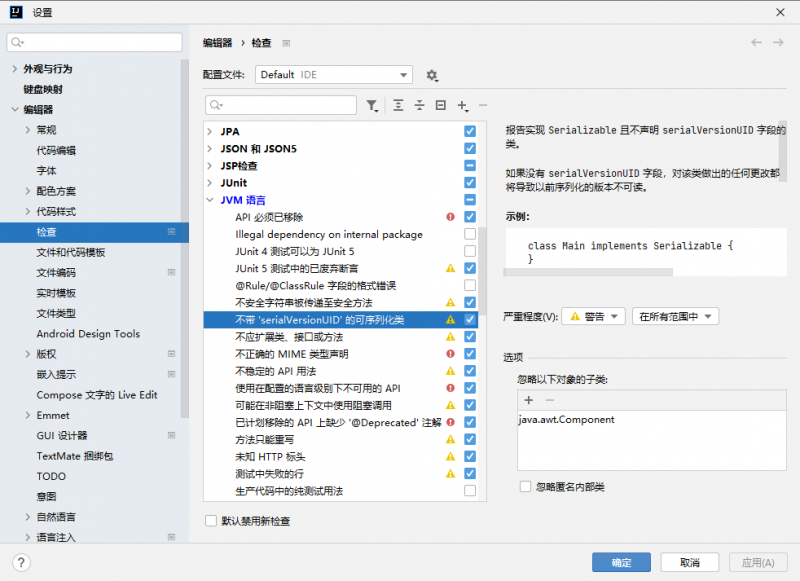This screenshot has height=581, width=800.
Task: Expand the JPA inspection group
Action: [210, 132]
